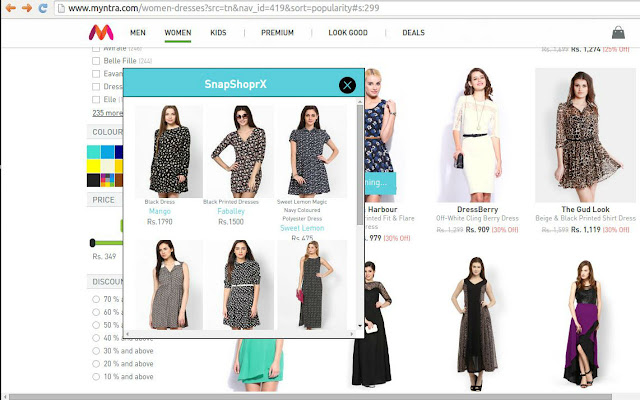The width and height of the screenshot is (640, 400).
Task: Click The Gud Look product title
Action: pos(585,209)
